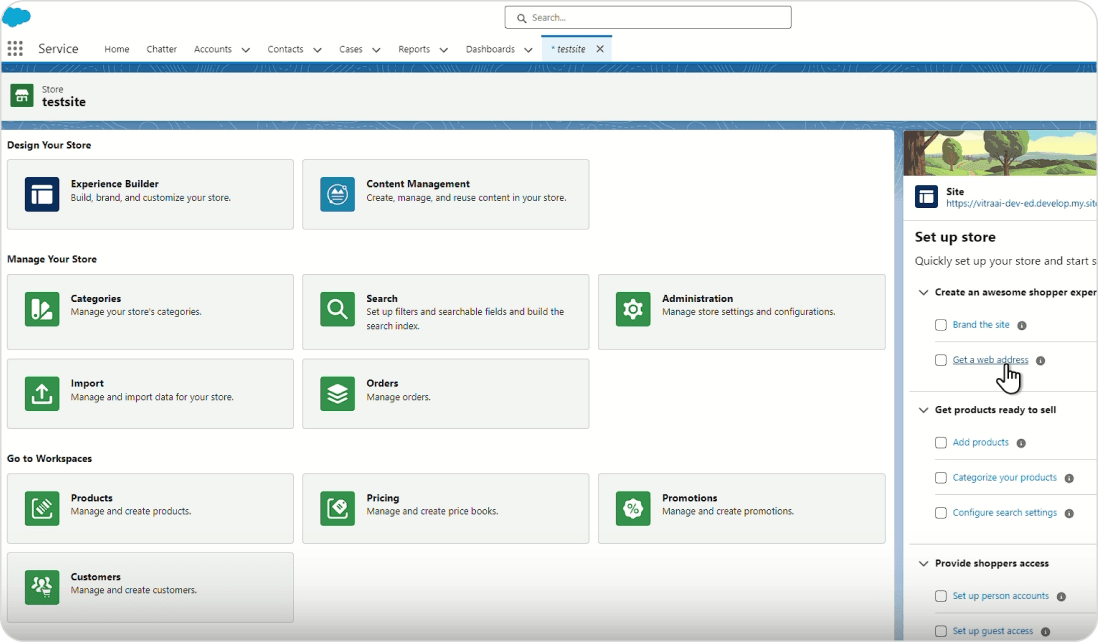Open the Contacts tab dropdown arrow
This screenshot has width=1098, height=642.
(x=317, y=50)
